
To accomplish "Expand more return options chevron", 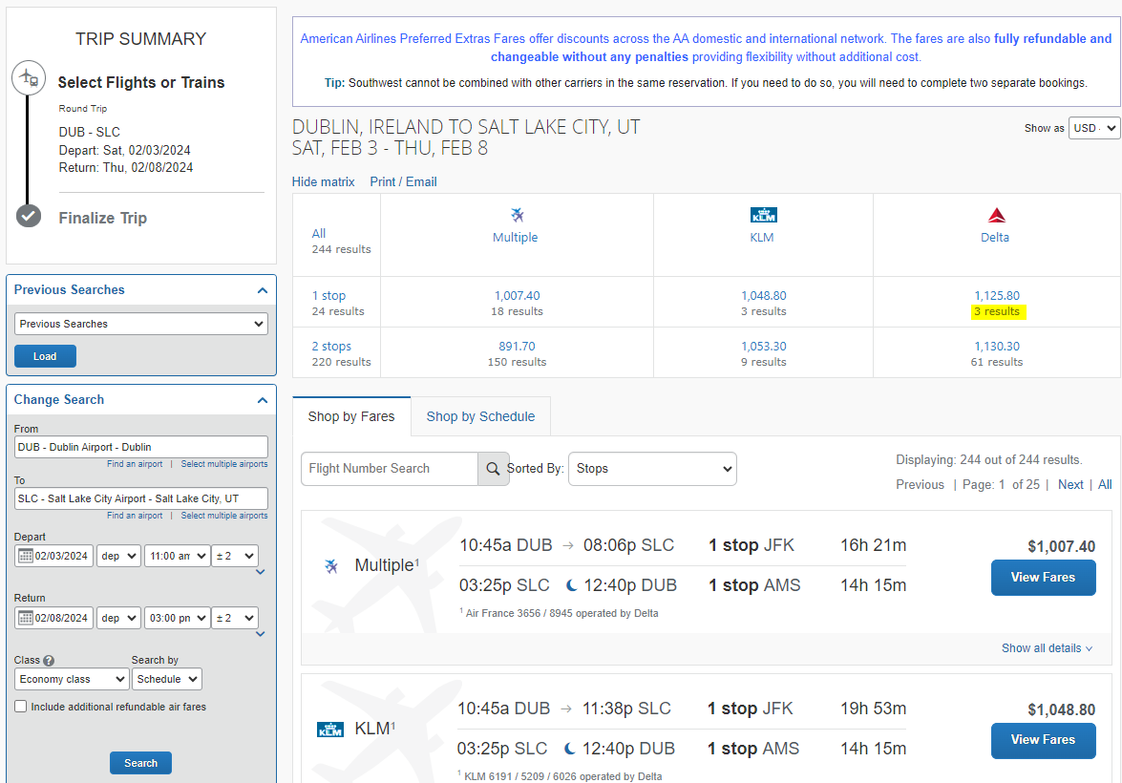I will (260, 633).
